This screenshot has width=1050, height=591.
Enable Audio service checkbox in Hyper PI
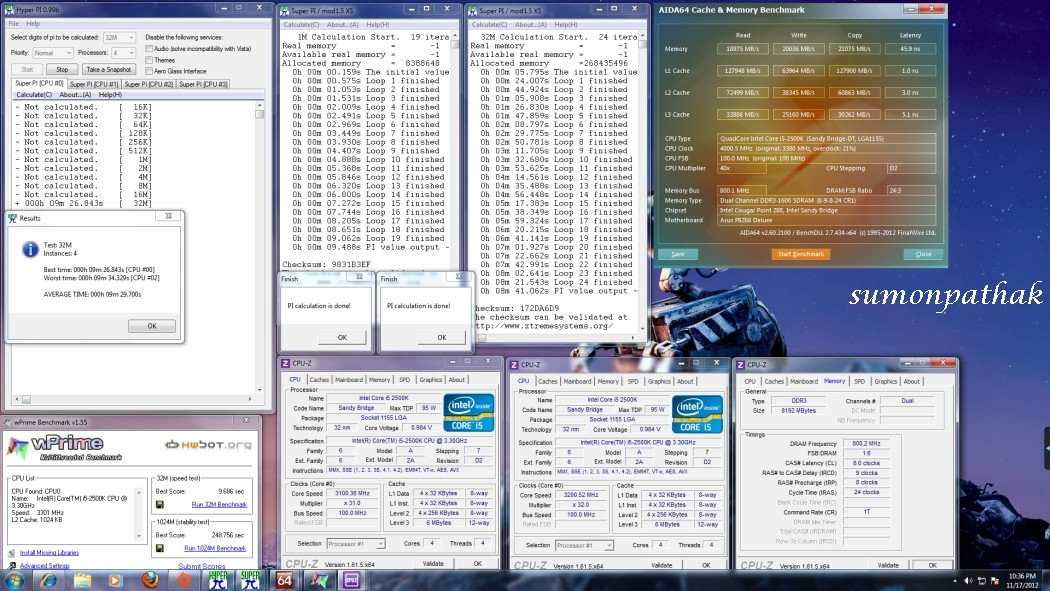pyautogui.click(x=149, y=49)
